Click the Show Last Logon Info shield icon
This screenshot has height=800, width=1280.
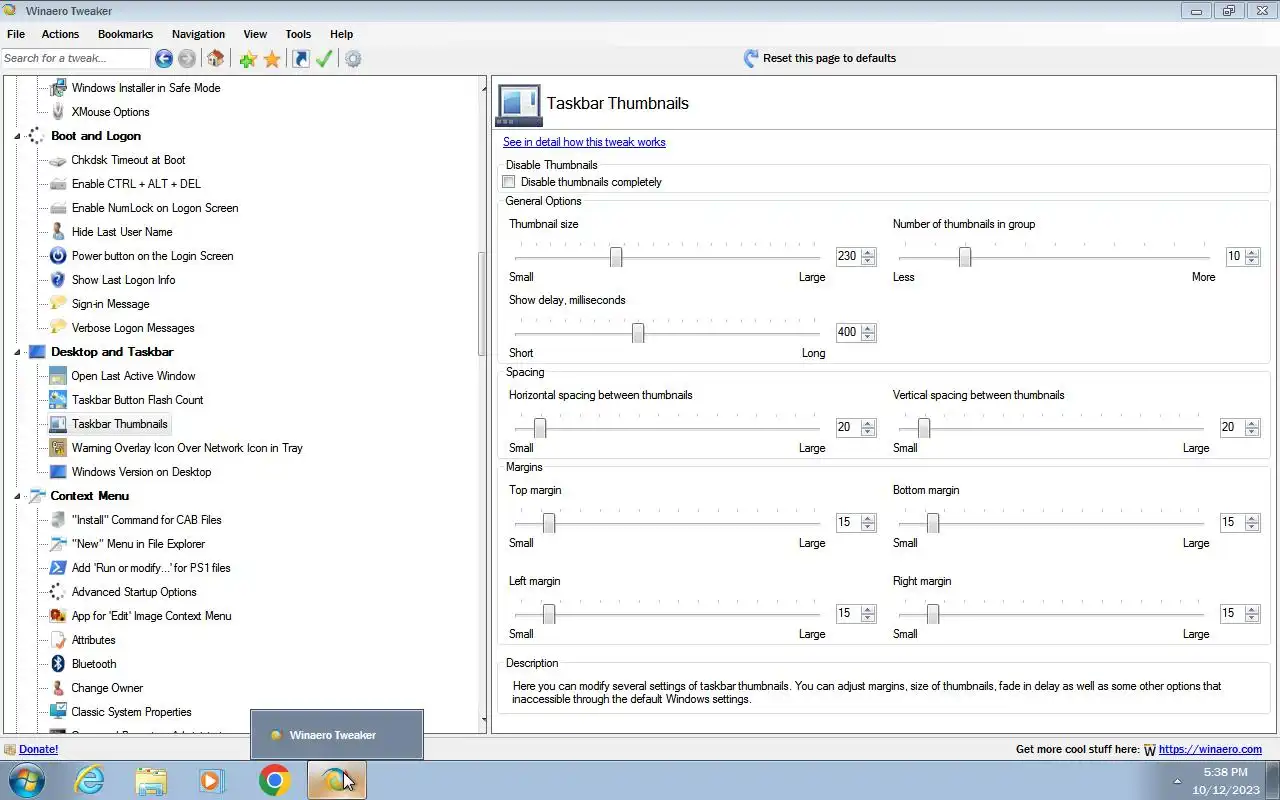[58, 280]
